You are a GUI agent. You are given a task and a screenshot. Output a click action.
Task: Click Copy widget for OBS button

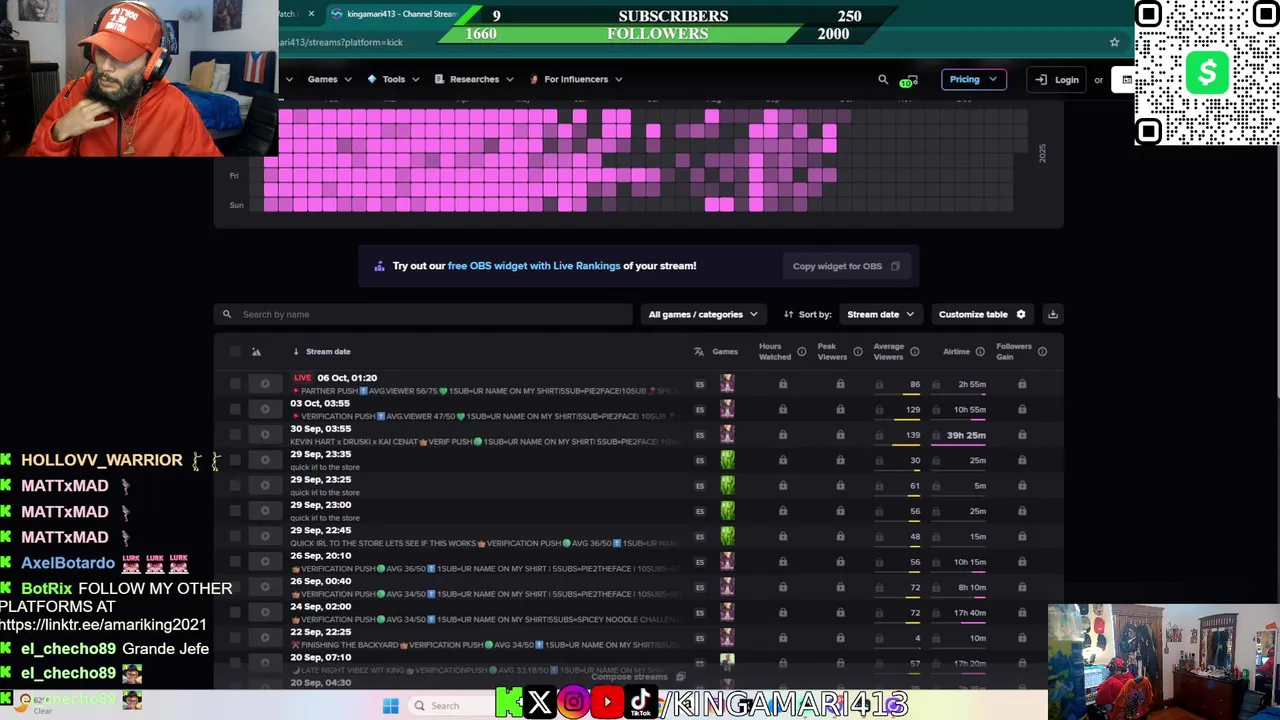[x=846, y=266]
